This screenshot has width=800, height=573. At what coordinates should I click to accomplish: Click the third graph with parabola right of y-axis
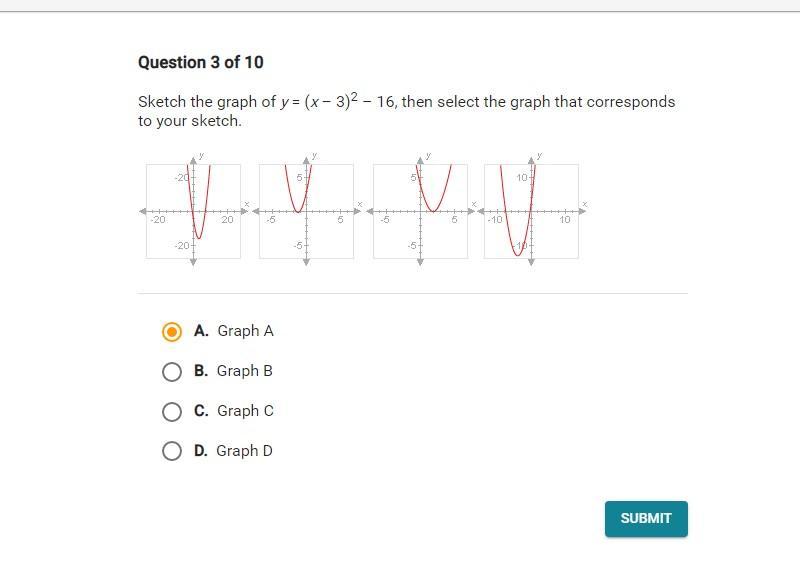coord(420,211)
